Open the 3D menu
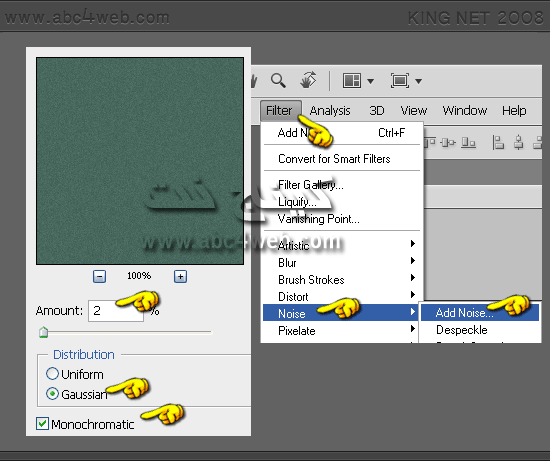The image size is (550, 461). (x=377, y=111)
